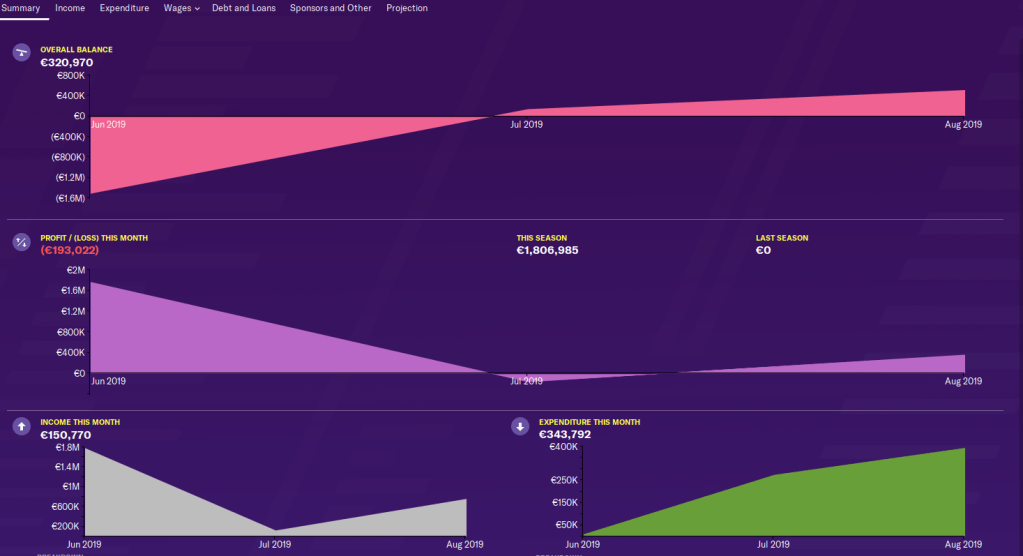
Task: Click the Expenditure This Month heading
Action: pos(589,422)
